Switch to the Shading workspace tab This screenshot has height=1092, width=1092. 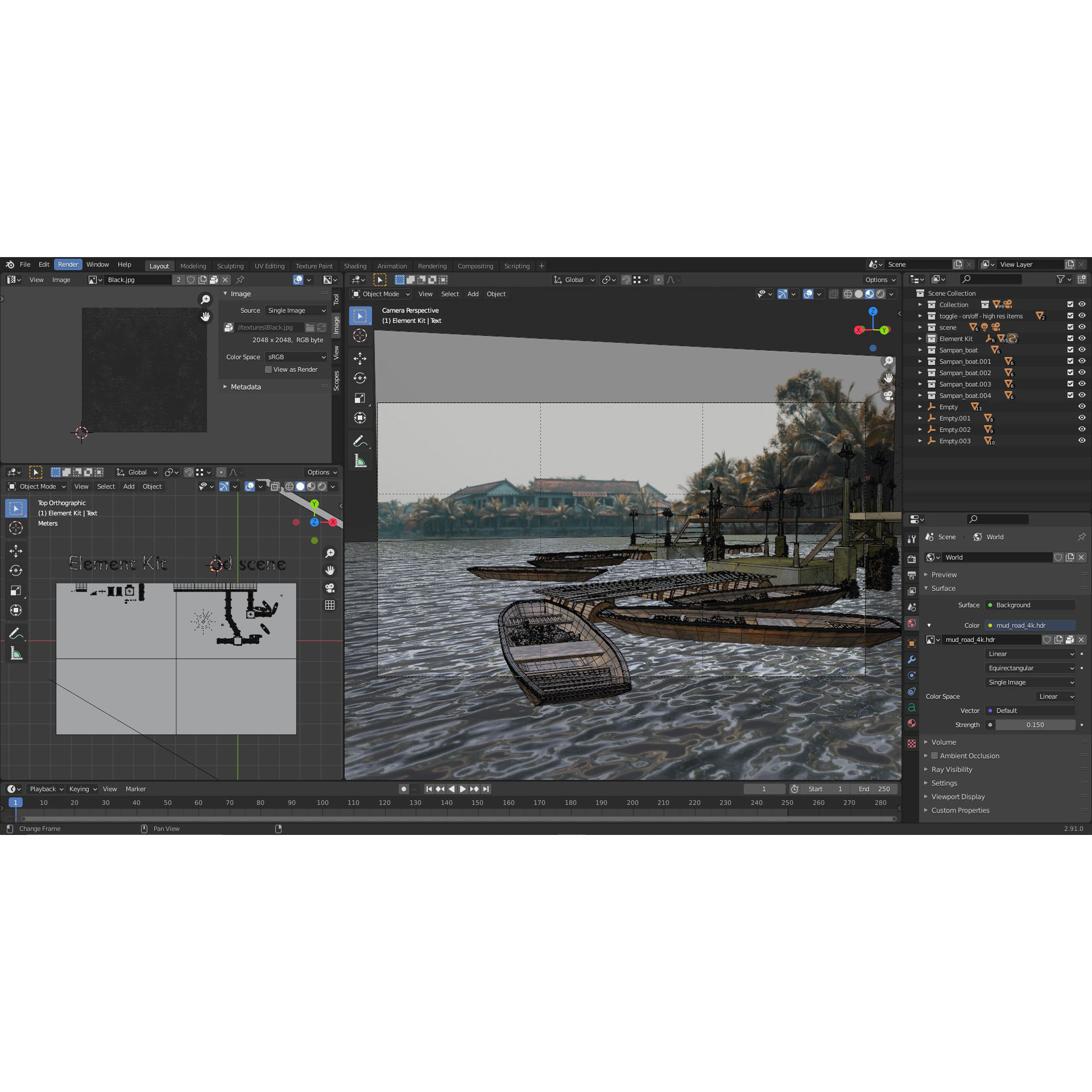(355, 266)
